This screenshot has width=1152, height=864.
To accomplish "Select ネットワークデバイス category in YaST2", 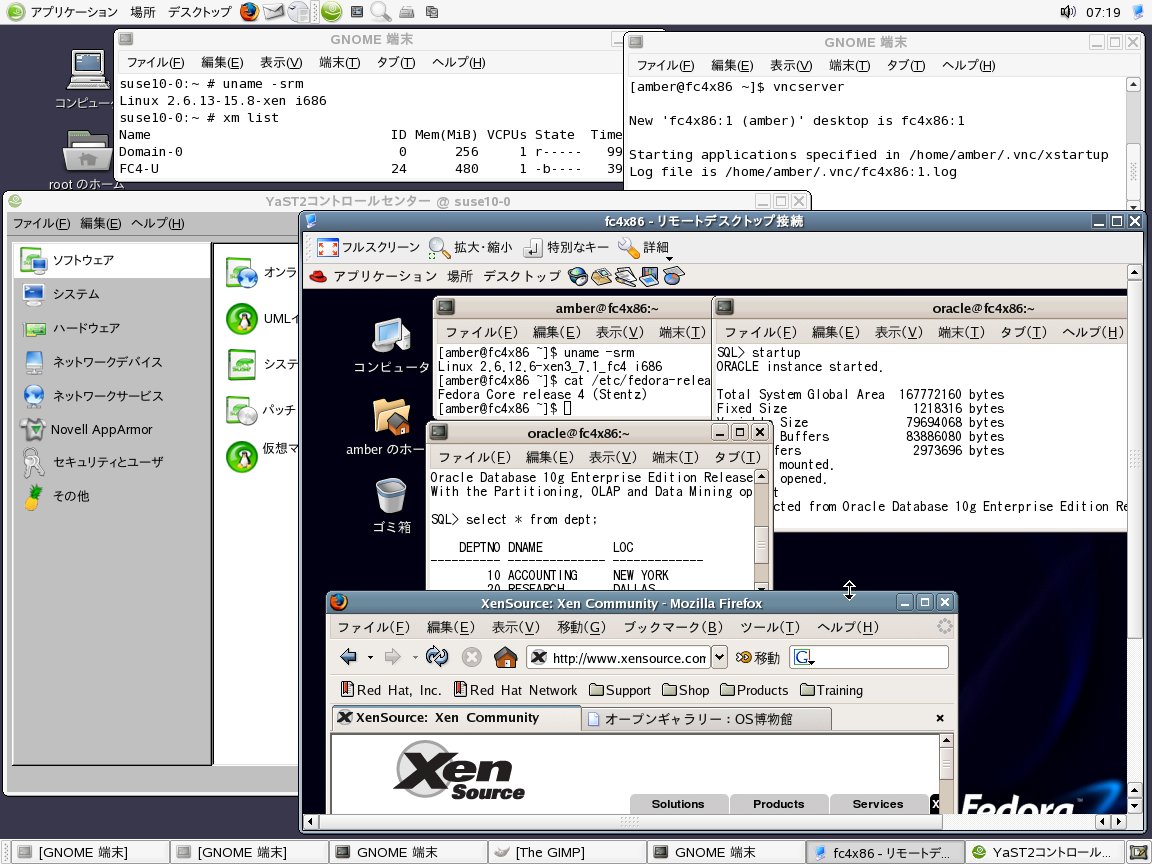I will (x=112, y=361).
